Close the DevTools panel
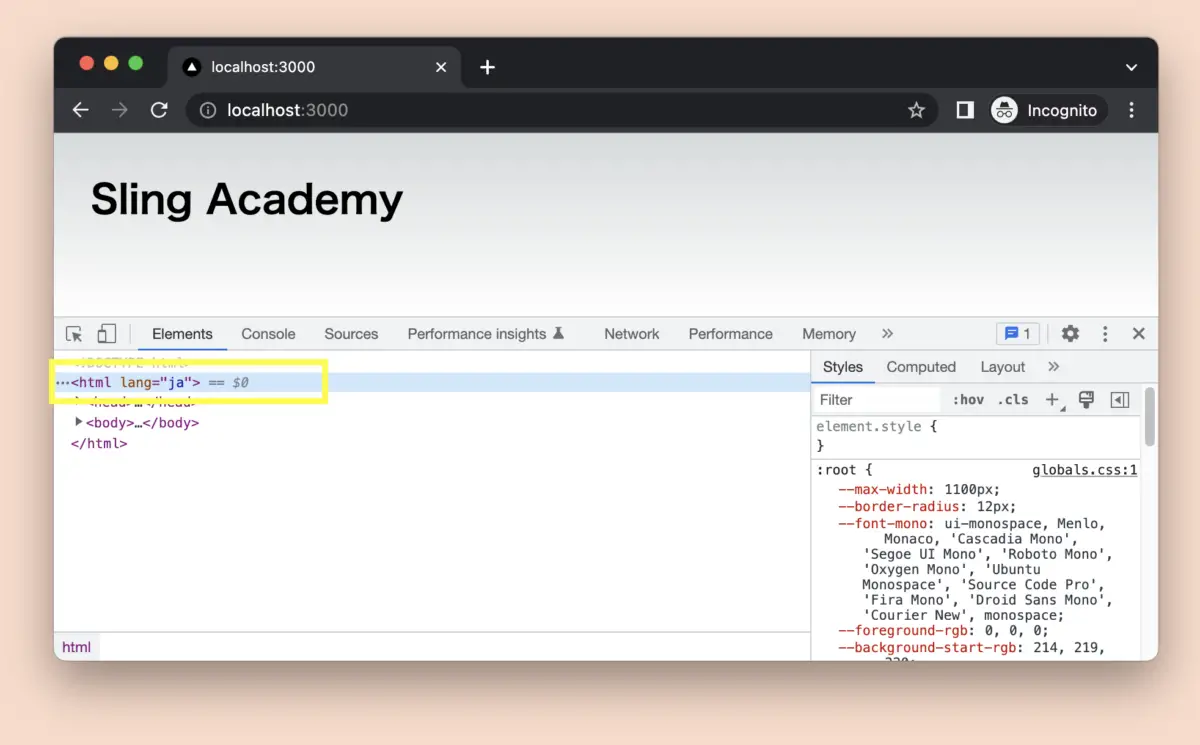1200x745 pixels. 1138,334
